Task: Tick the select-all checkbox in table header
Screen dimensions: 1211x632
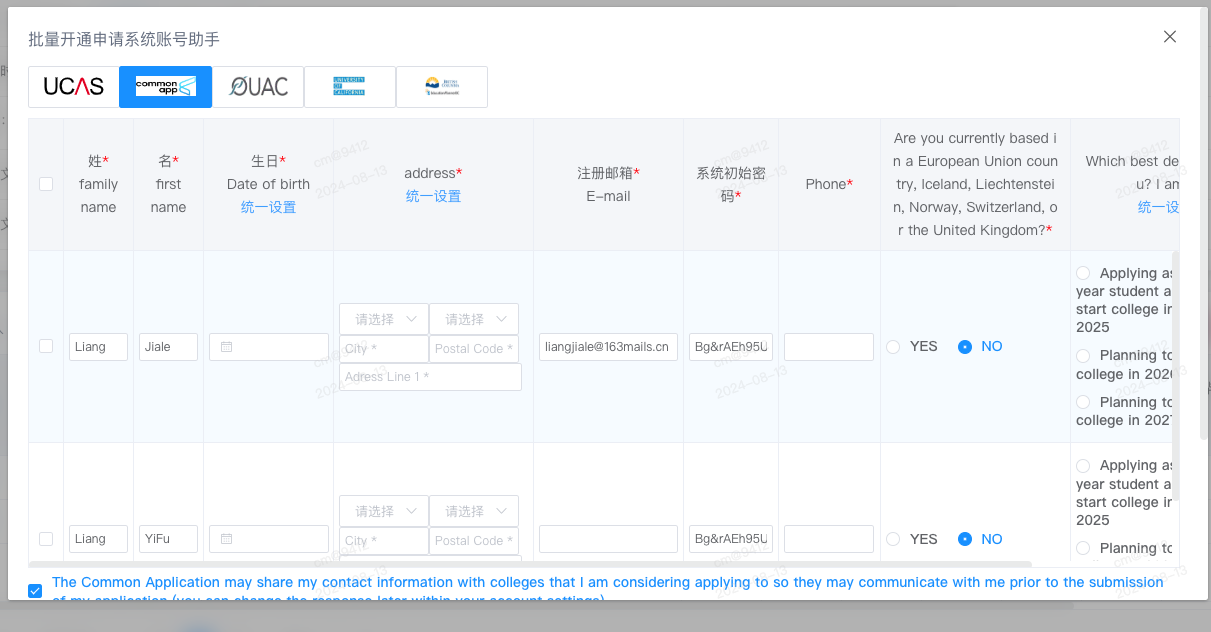Action: pyautogui.click(x=46, y=184)
